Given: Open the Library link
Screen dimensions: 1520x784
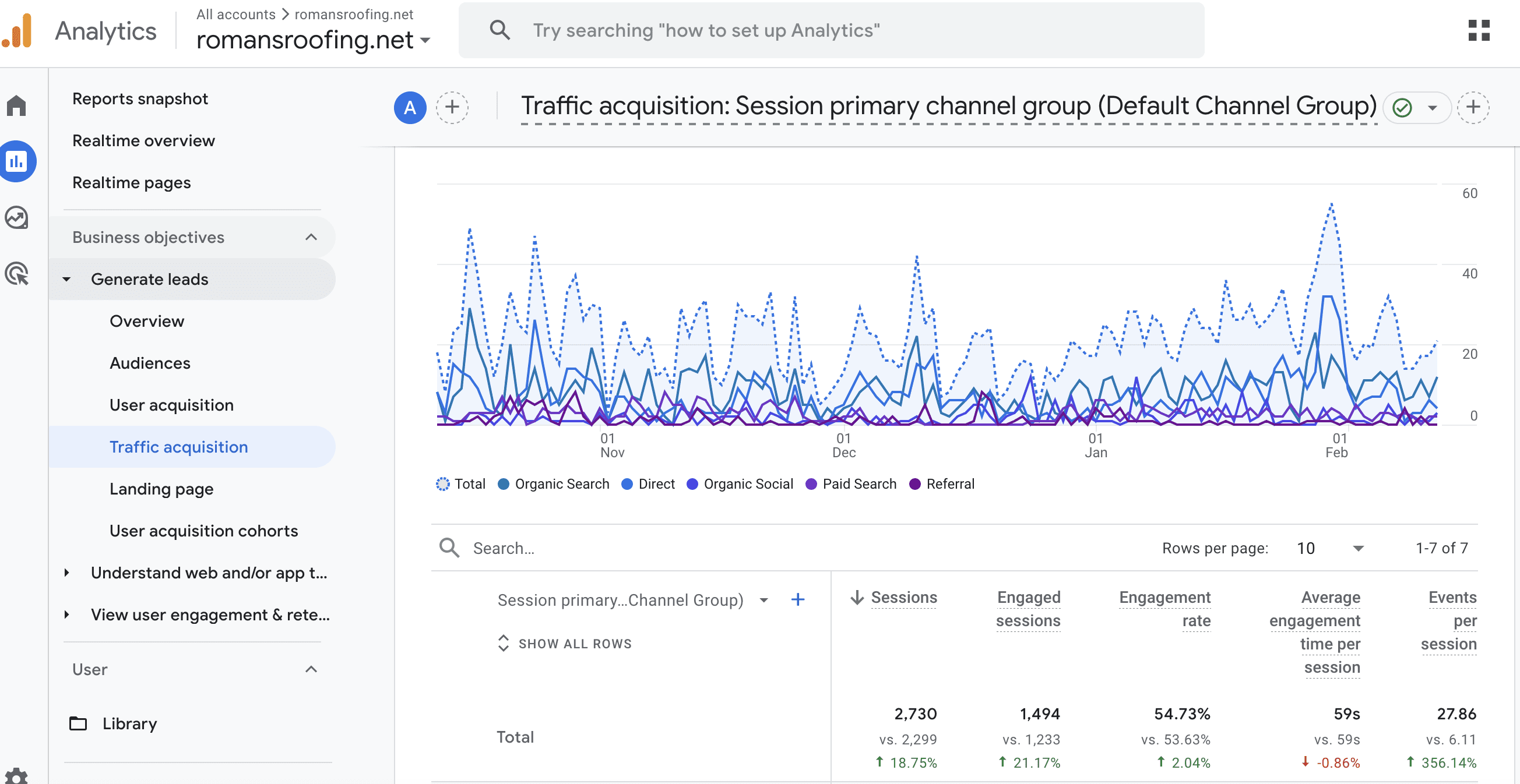Looking at the screenshot, I should click(x=129, y=723).
